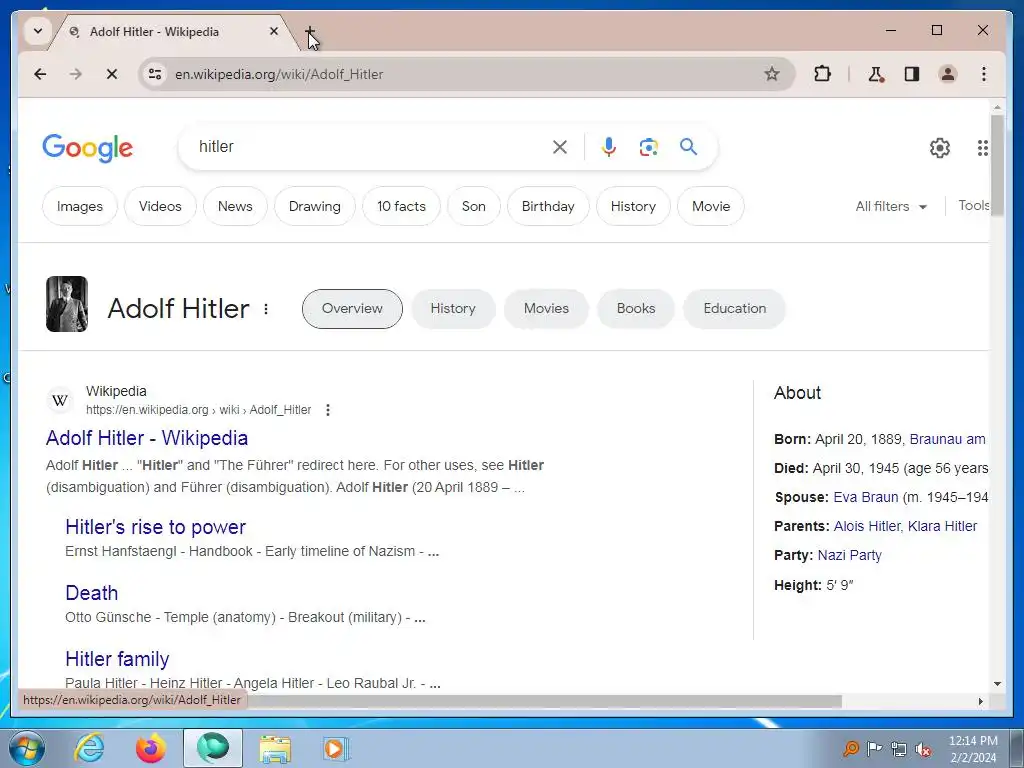Image resolution: width=1024 pixels, height=768 pixels.
Task: Click the vertical page scrollbar thumb
Action: click(997, 168)
